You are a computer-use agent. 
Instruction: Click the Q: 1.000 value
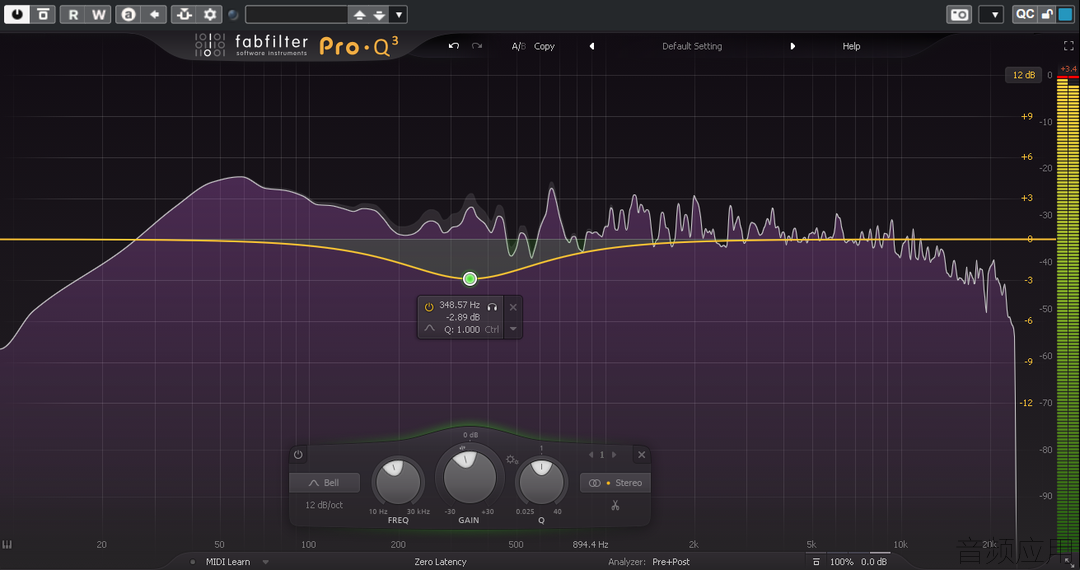pos(461,330)
